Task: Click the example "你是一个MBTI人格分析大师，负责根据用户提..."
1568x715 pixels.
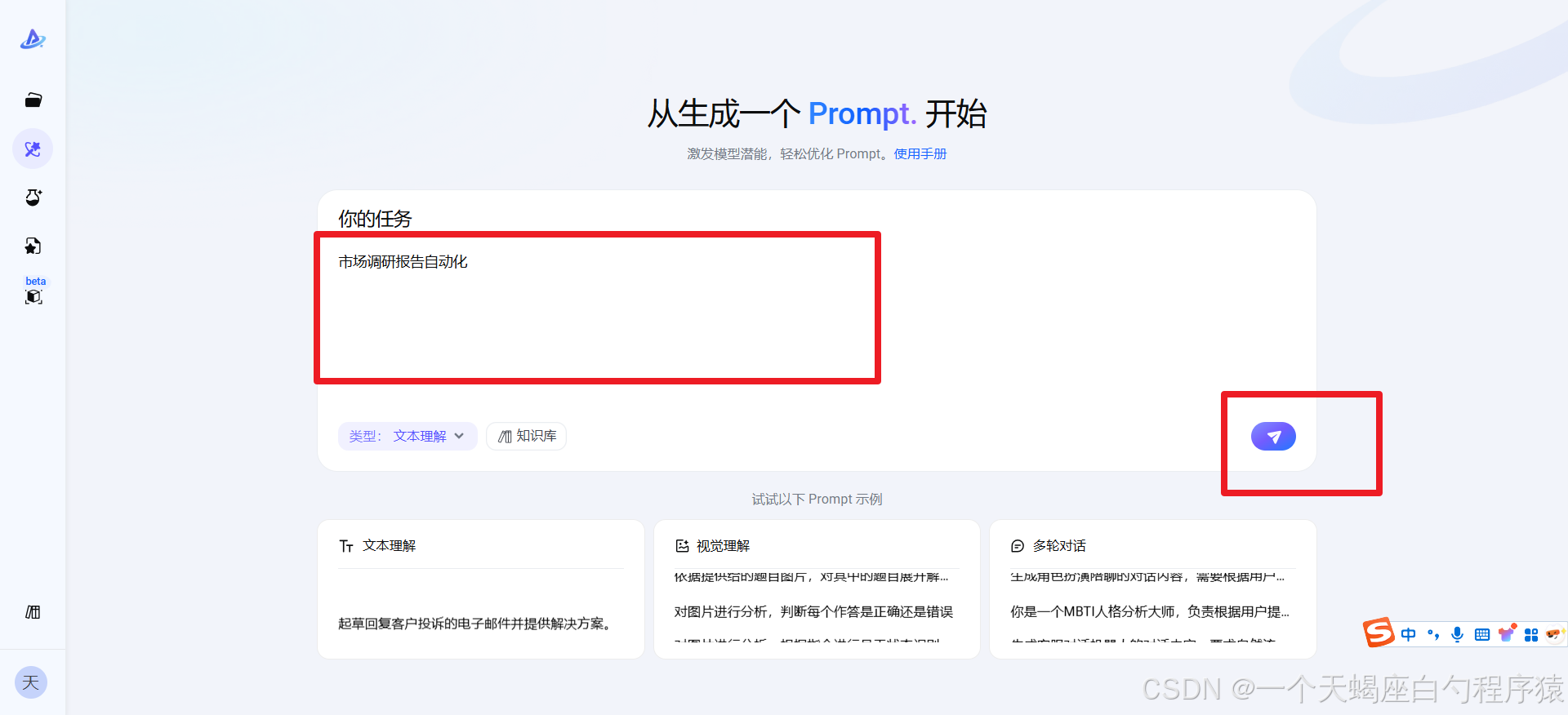Action: [1150, 611]
